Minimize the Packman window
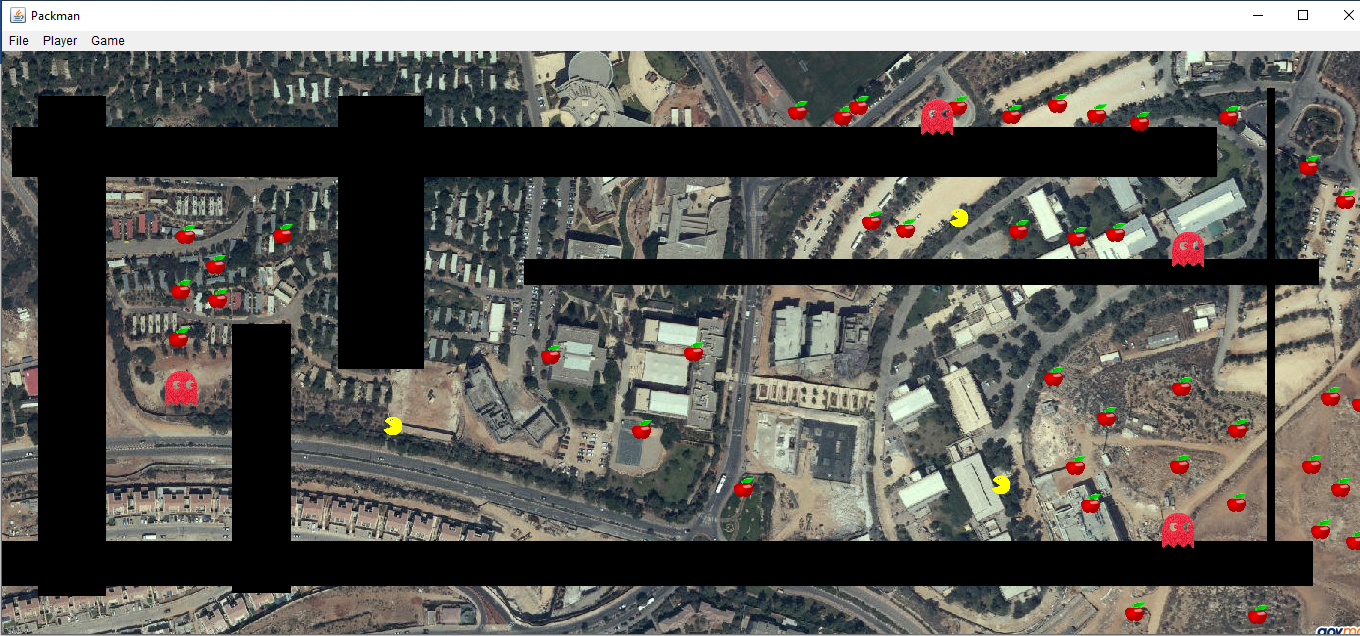This screenshot has height=636, width=1360. tap(1258, 15)
